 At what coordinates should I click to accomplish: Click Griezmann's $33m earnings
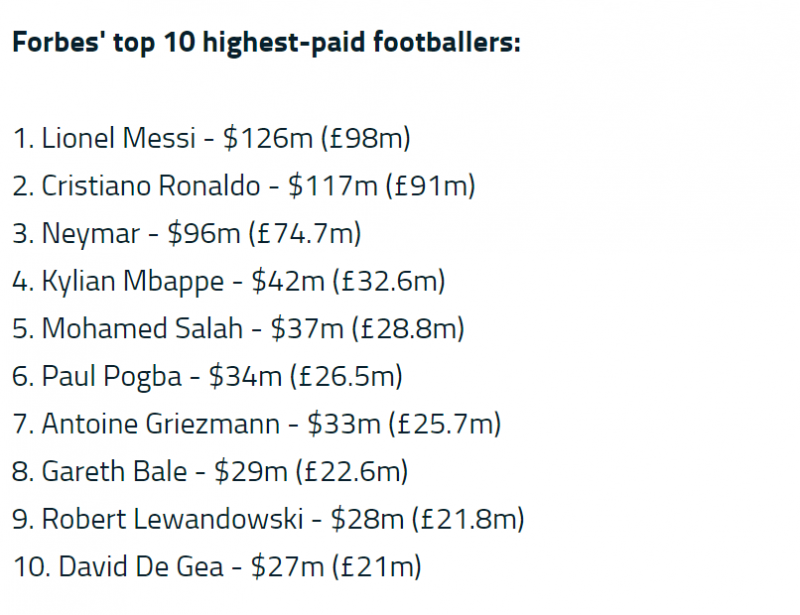[343, 424]
